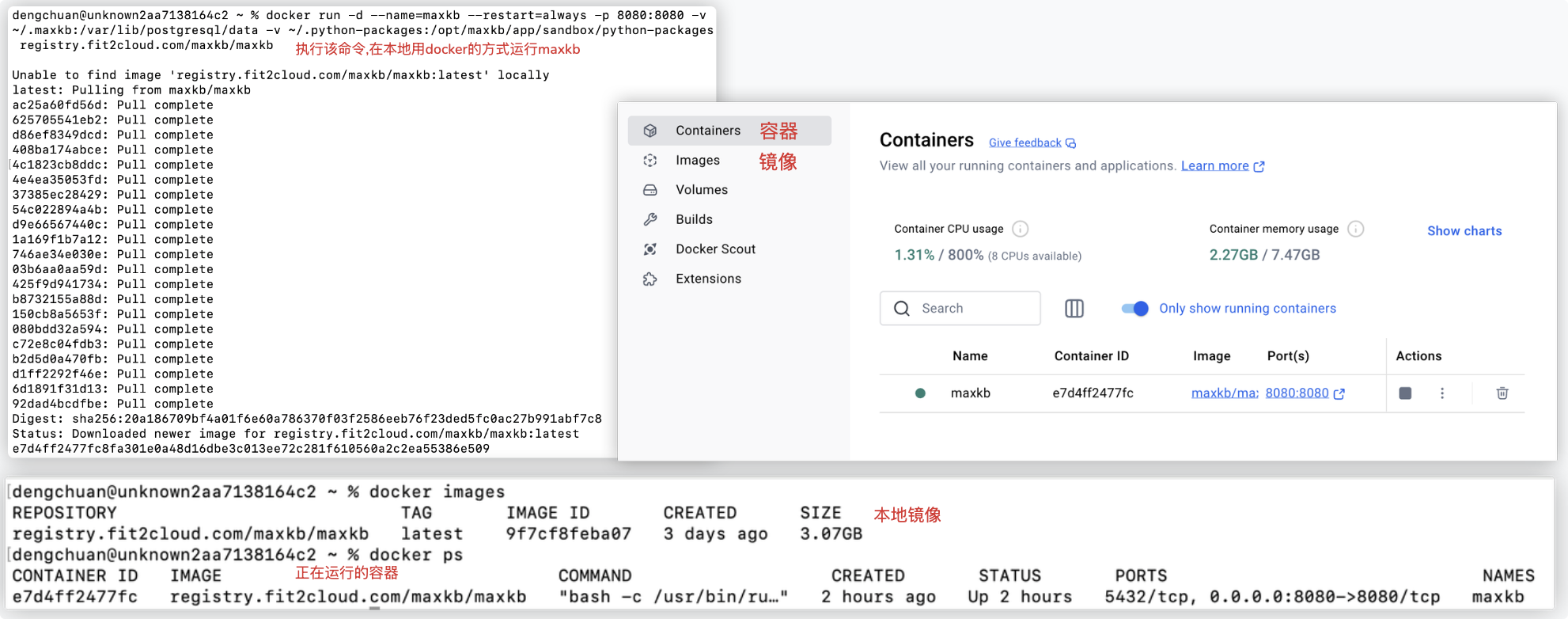Delete the maxkb container via trash icon
The width and height of the screenshot is (1568, 619).
pyautogui.click(x=1502, y=393)
